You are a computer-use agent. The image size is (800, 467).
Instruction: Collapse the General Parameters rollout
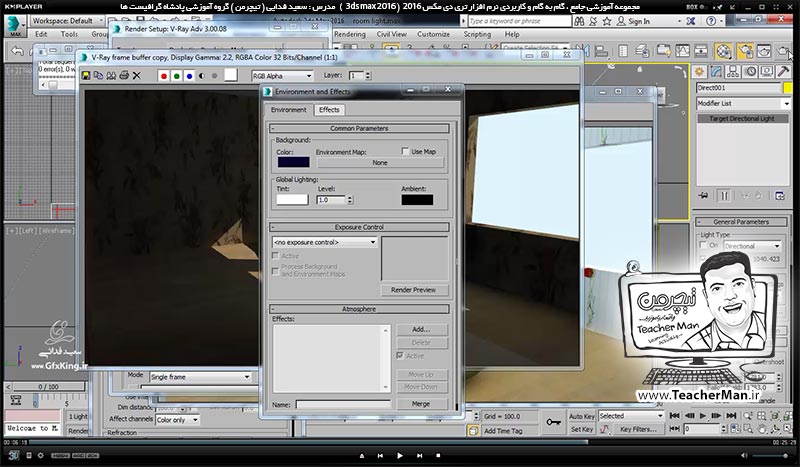point(741,222)
